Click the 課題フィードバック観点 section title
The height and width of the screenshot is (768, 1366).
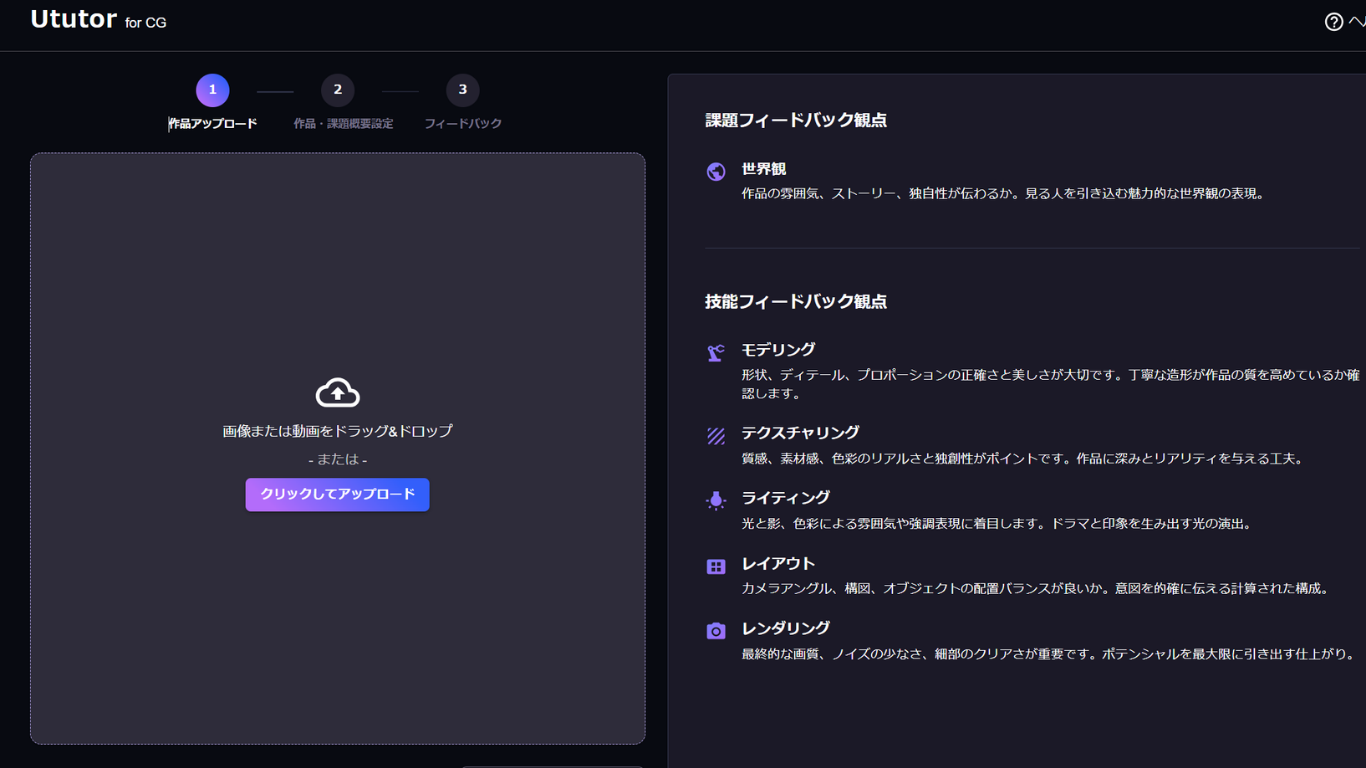point(796,120)
